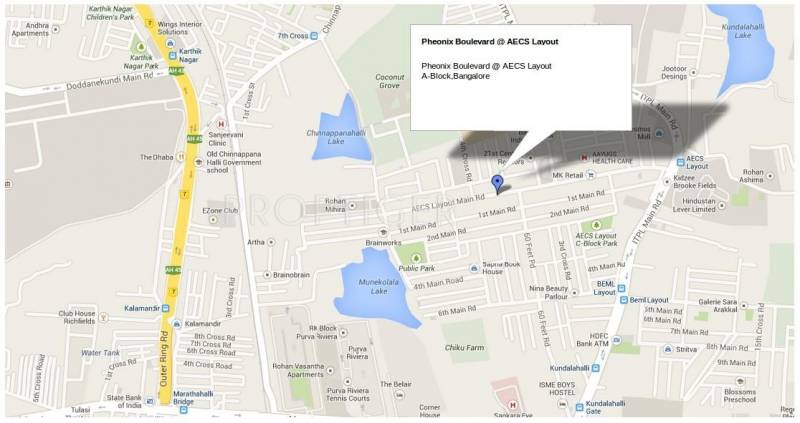The width and height of the screenshot is (800, 423).
Task: Open the Public Park tree icon
Action: pos(416,258)
